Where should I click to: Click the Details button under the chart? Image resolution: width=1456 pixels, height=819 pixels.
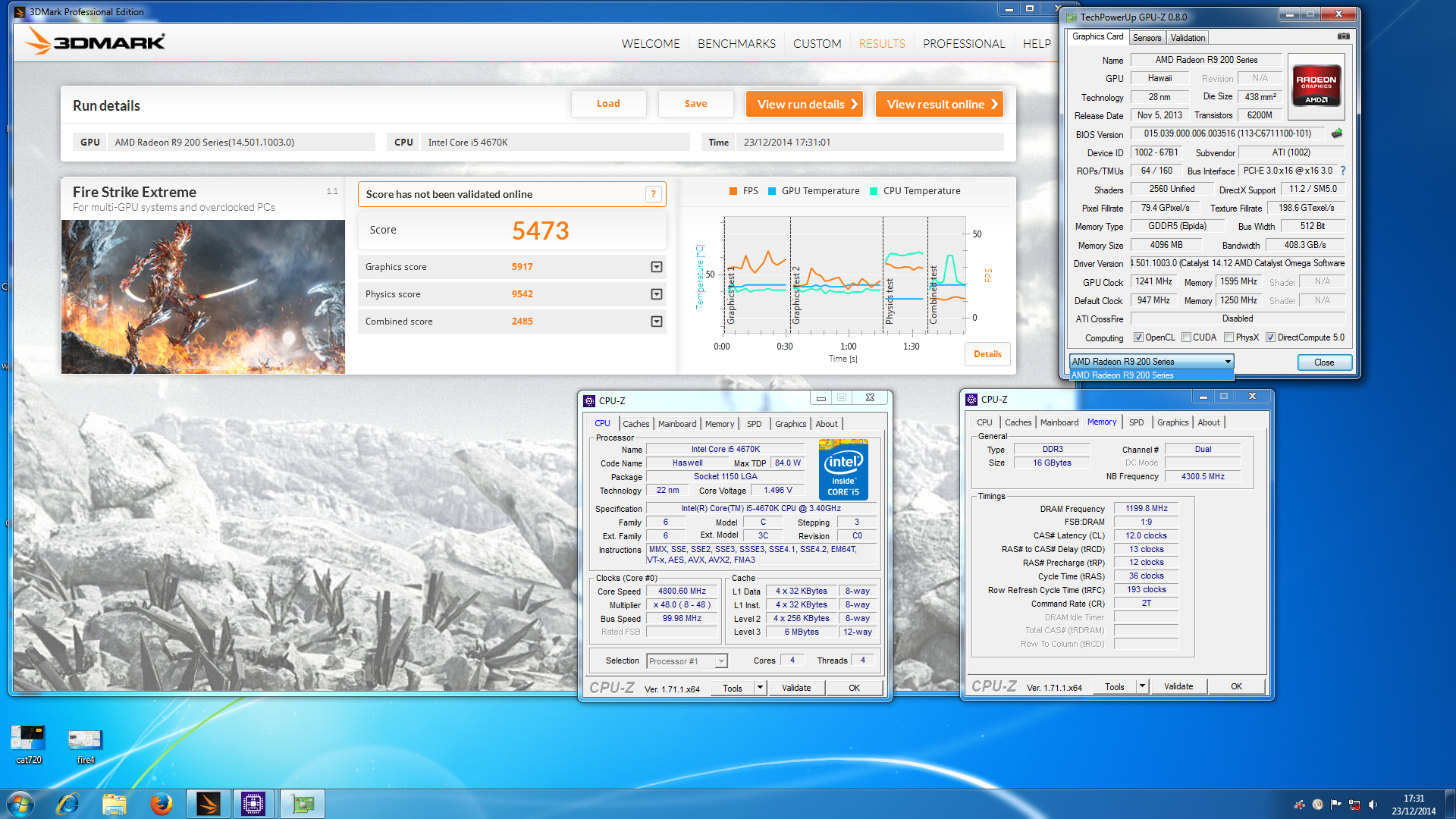pos(987,354)
